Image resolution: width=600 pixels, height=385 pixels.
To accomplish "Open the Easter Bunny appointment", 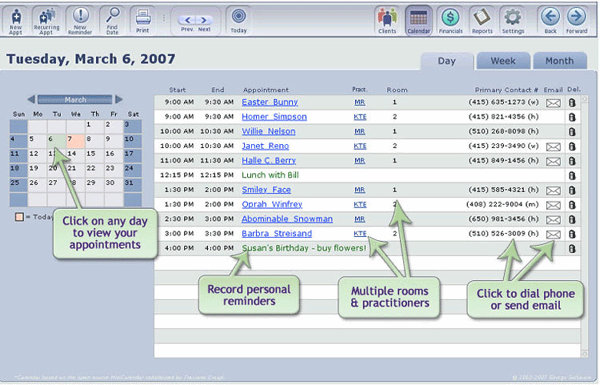I will click(x=270, y=102).
